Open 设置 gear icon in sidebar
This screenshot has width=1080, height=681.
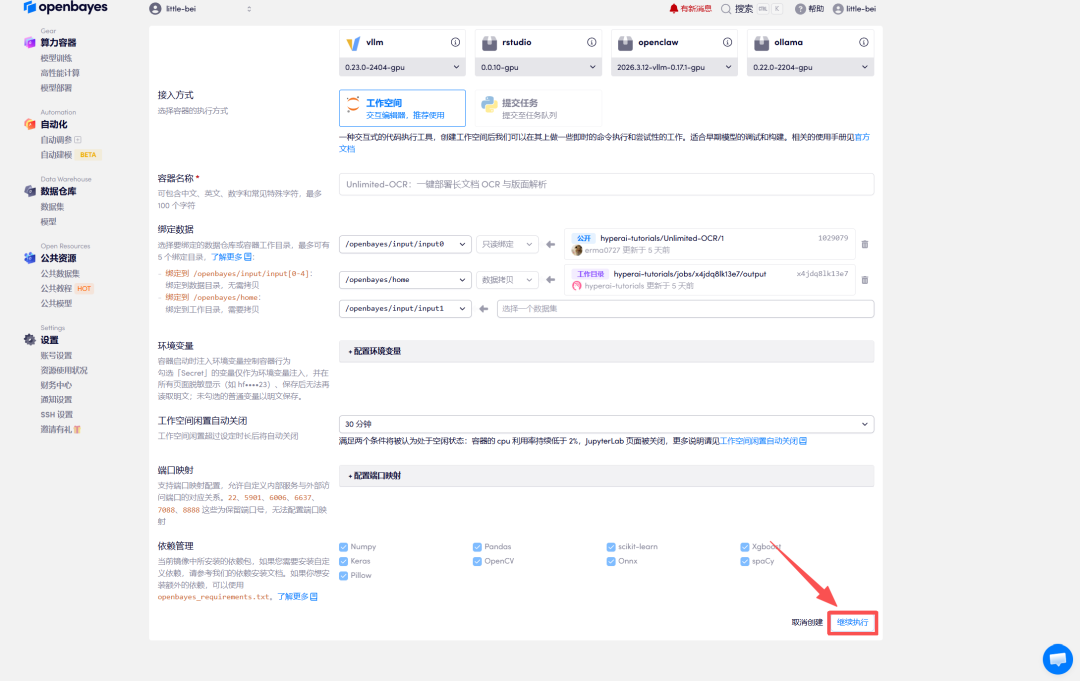click(30, 339)
